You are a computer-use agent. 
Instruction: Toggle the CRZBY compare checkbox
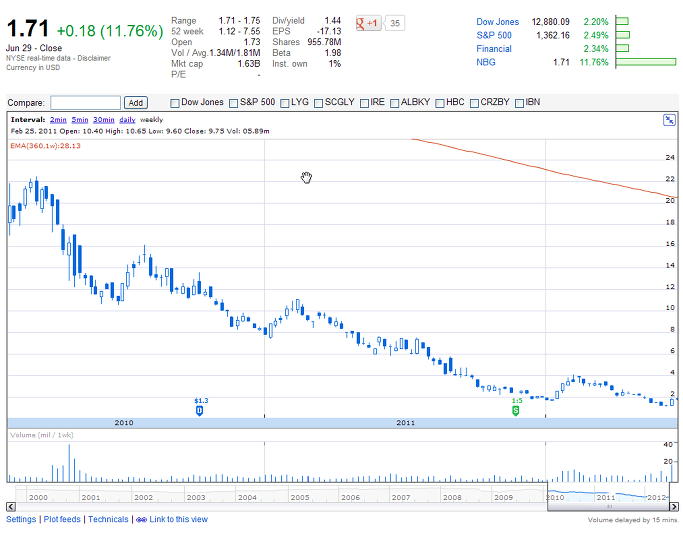(474, 103)
